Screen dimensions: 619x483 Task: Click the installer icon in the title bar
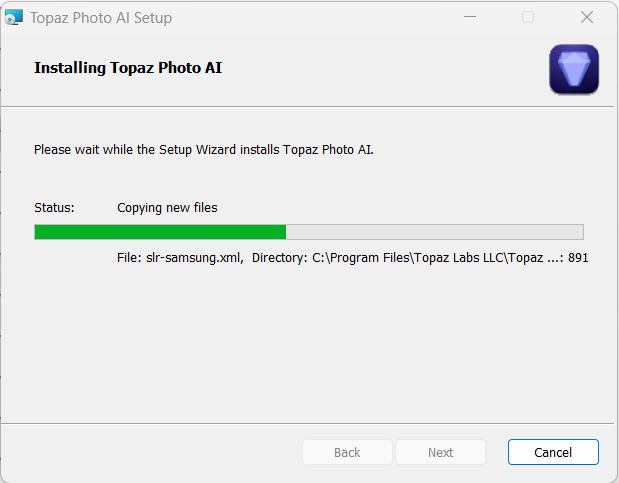14,17
